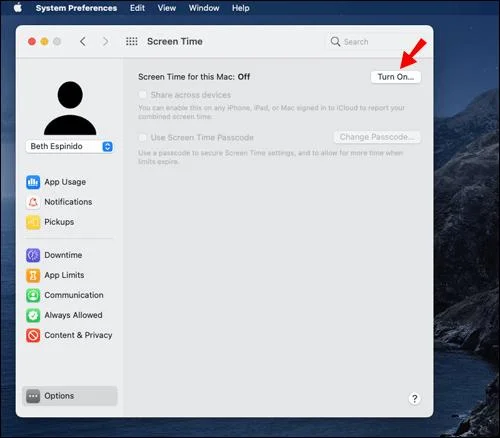Select the Downtime label
The height and width of the screenshot is (438, 500).
(63, 255)
